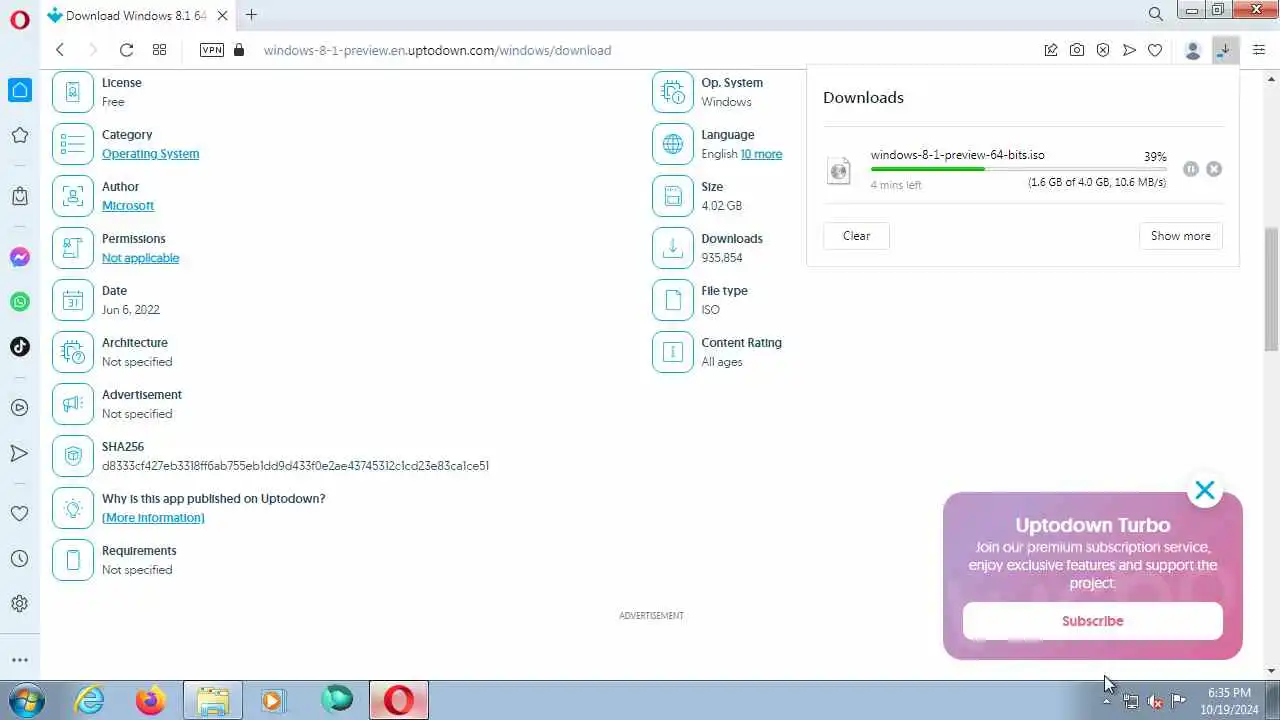Viewport: 1280px width, 720px height.
Task: Open sidebar bookmarks star
Action: [20, 135]
